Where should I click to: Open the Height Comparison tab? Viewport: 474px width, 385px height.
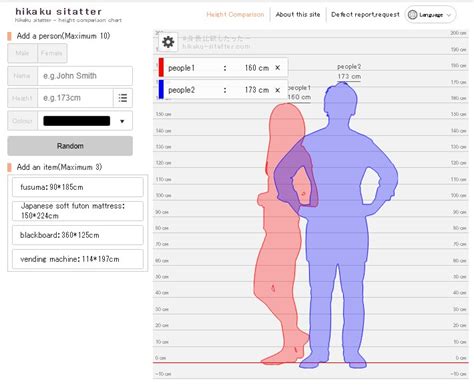tap(235, 14)
